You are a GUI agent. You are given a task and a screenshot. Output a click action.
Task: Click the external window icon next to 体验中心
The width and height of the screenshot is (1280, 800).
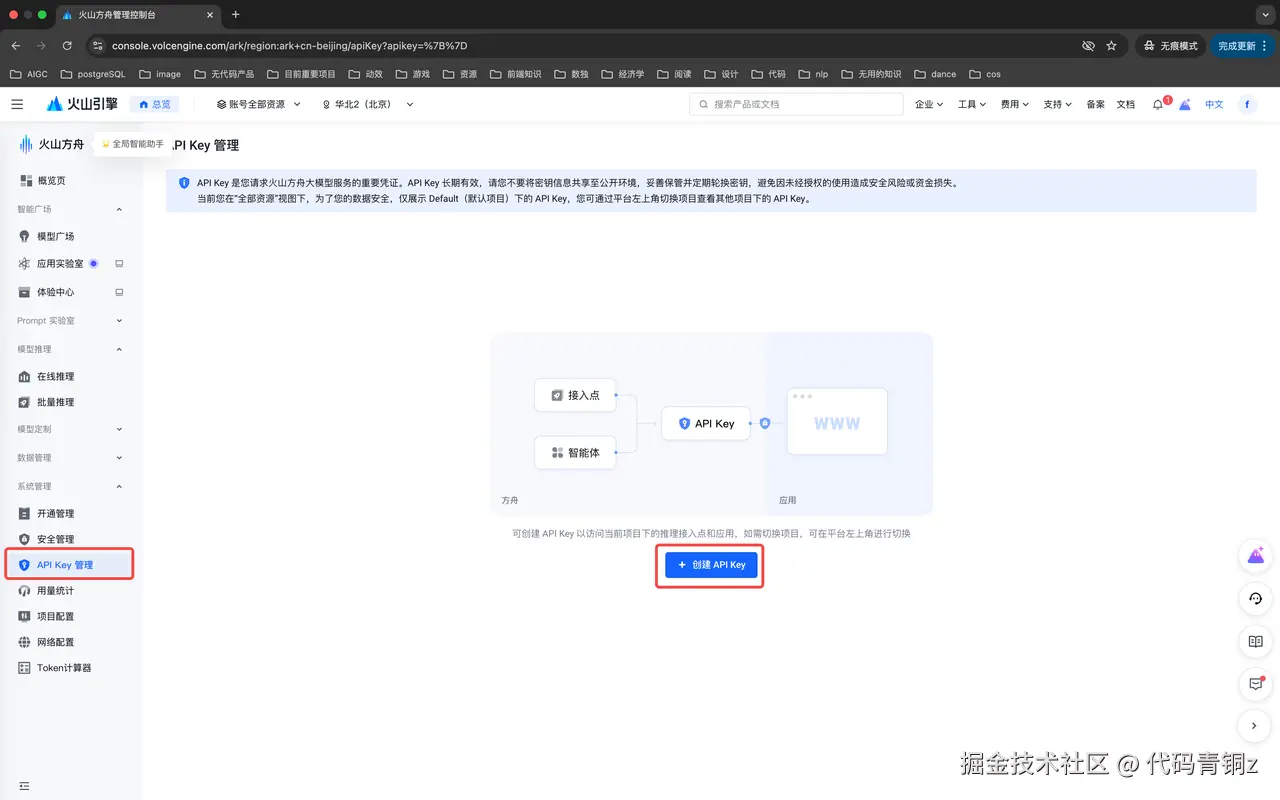point(119,292)
